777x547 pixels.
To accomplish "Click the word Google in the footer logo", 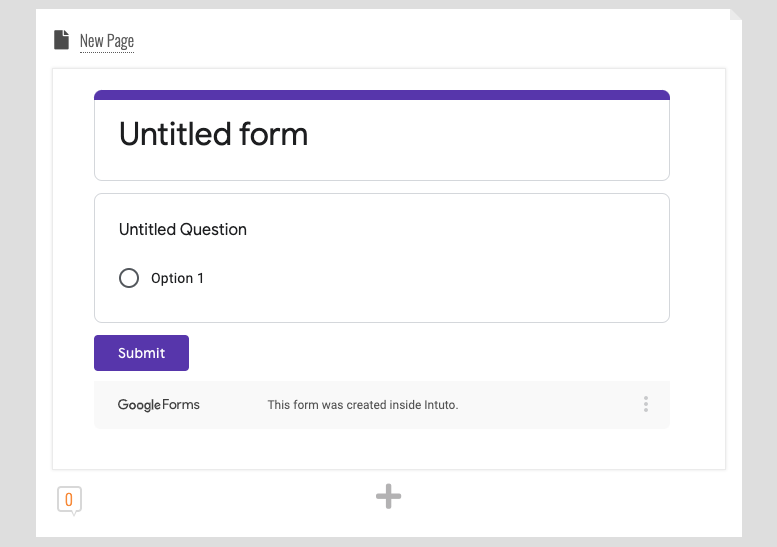I will (138, 405).
